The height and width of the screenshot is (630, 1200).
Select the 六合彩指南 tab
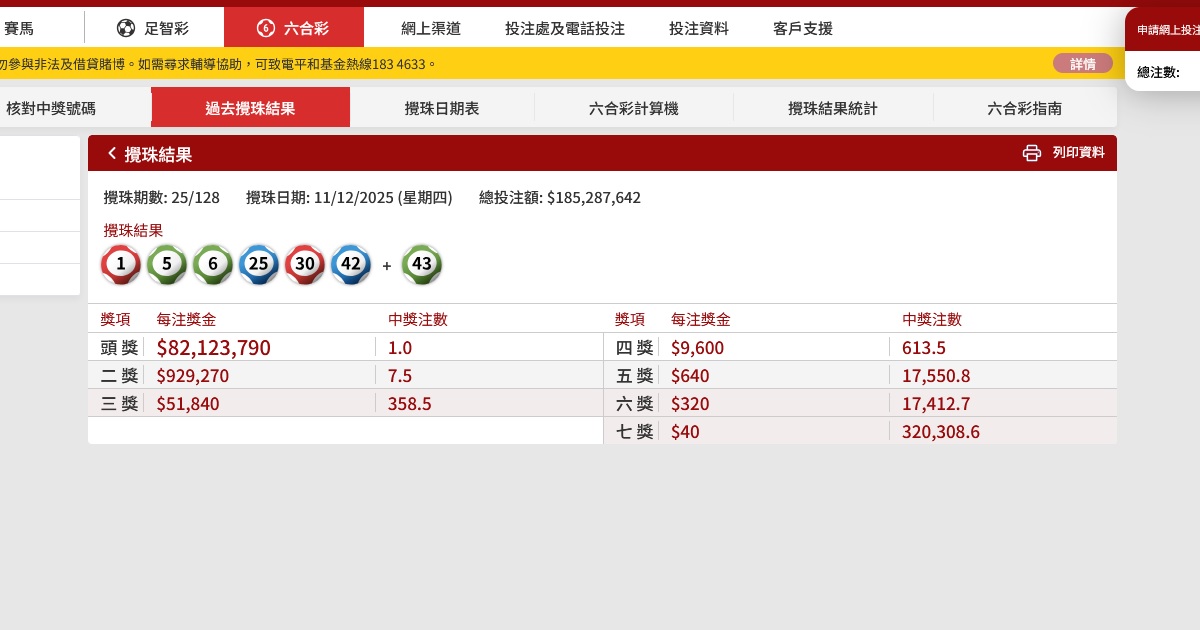tap(1025, 108)
